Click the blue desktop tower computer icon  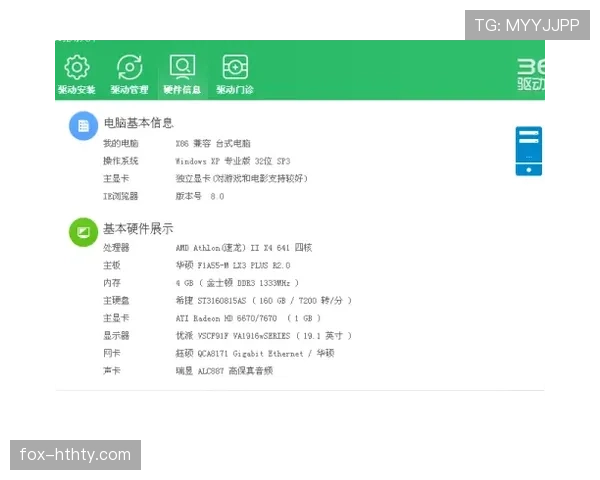528,151
